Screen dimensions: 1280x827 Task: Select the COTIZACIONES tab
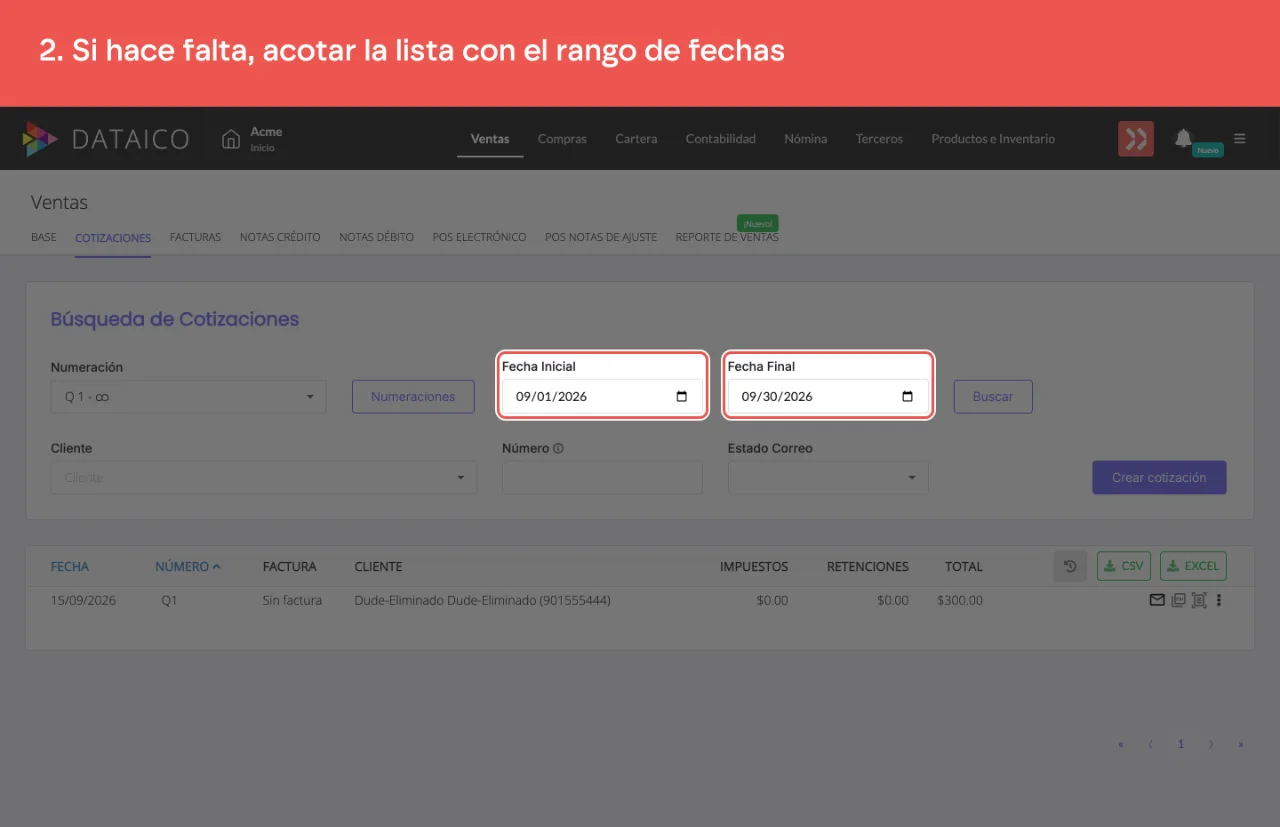113,238
